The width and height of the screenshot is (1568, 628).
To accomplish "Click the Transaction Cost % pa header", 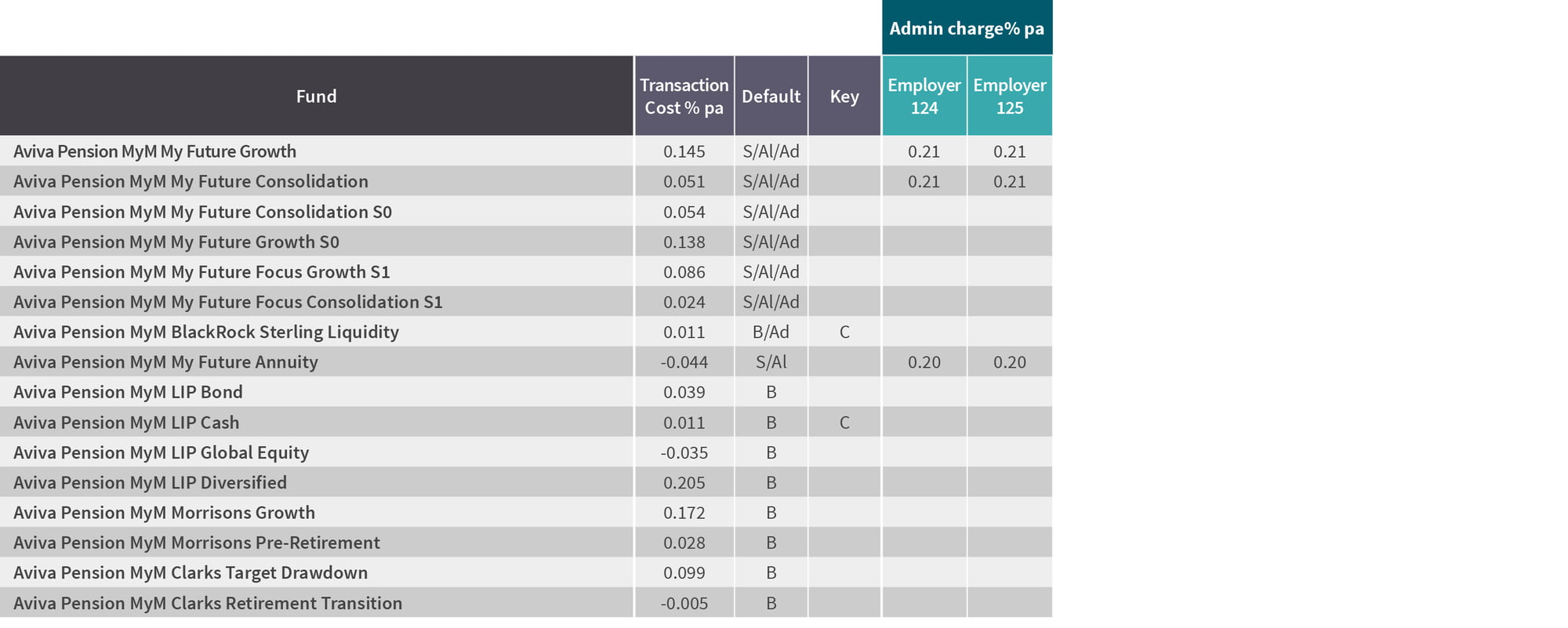I will tap(684, 96).
